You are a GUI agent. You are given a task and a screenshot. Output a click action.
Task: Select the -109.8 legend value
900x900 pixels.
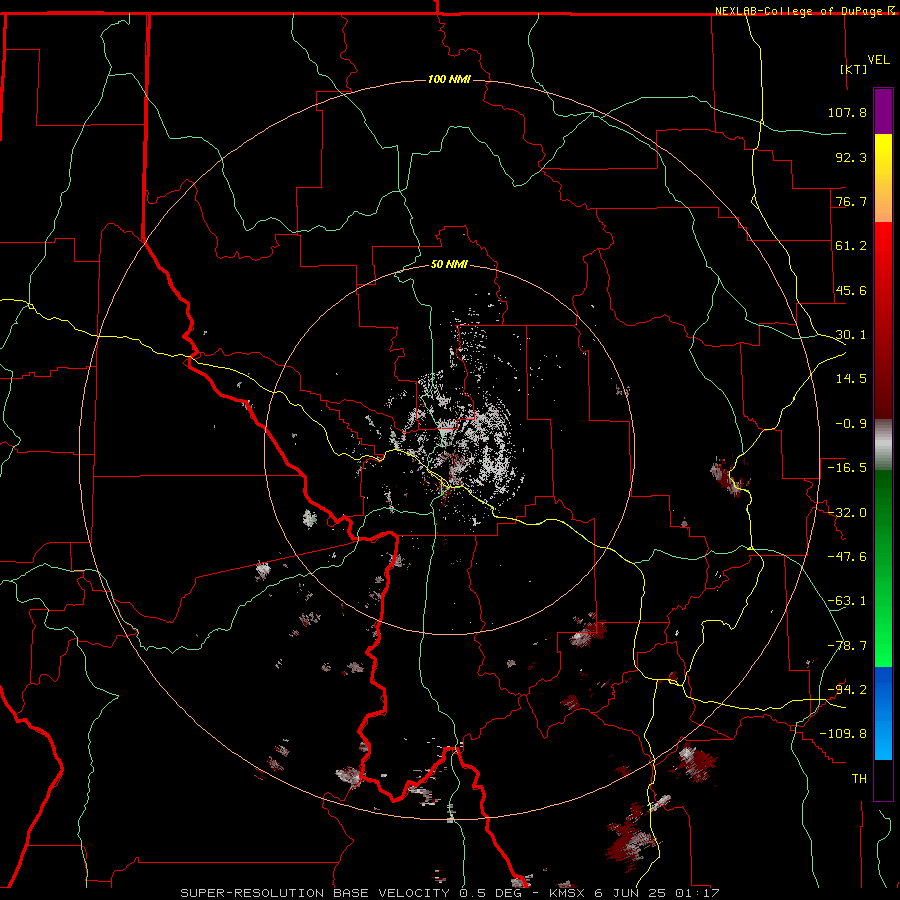[x=843, y=734]
